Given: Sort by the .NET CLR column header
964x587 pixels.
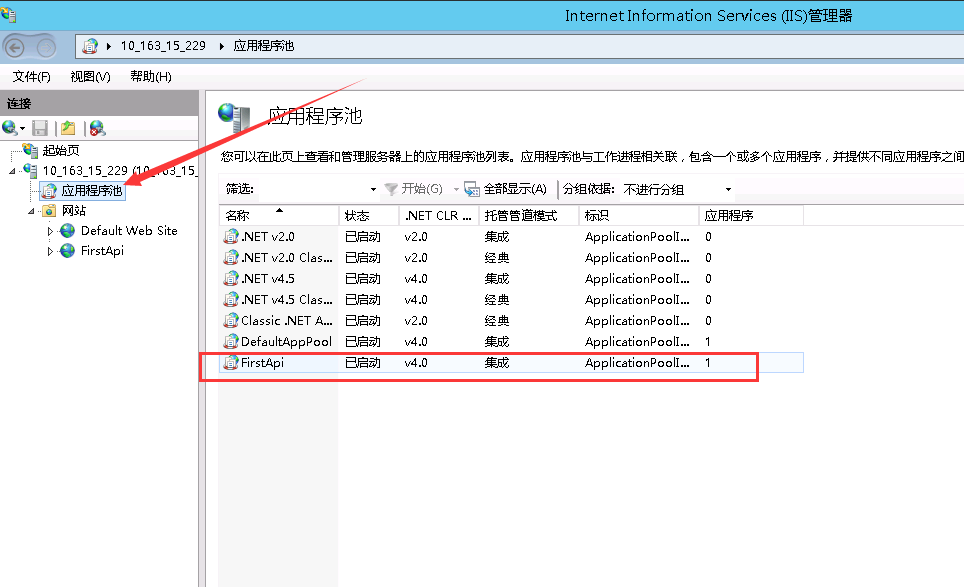Looking at the screenshot, I should tap(439, 216).
